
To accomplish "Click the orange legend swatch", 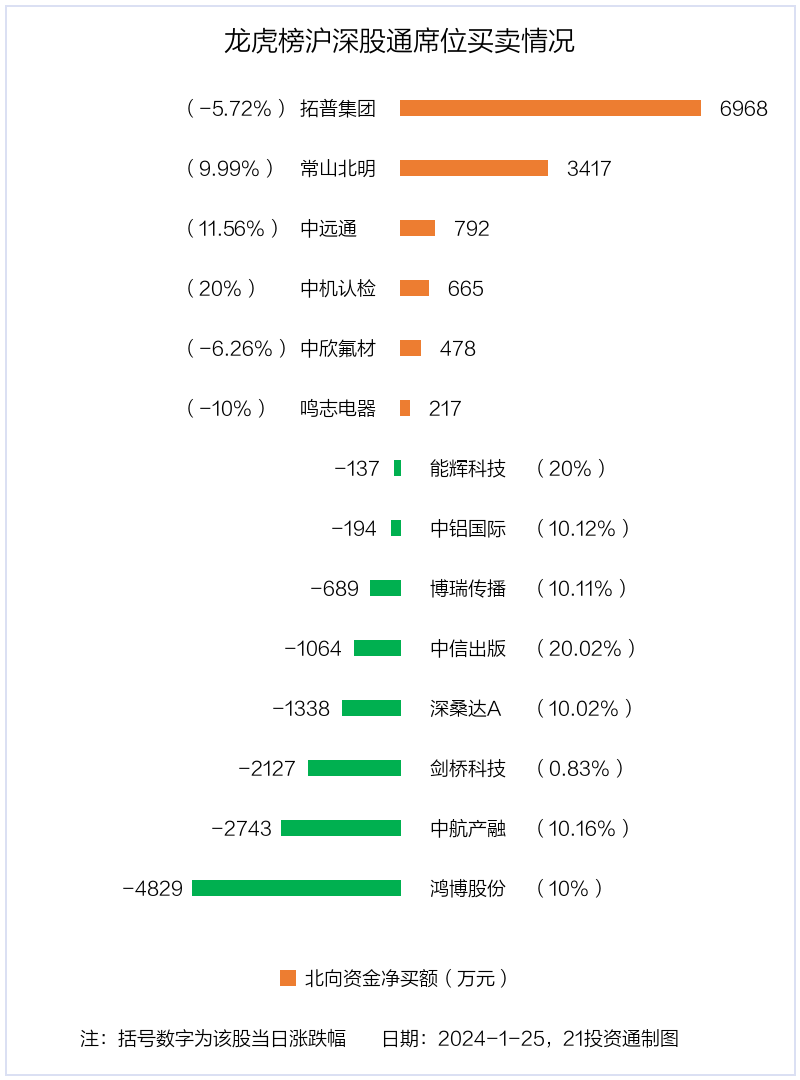I will (287, 977).
